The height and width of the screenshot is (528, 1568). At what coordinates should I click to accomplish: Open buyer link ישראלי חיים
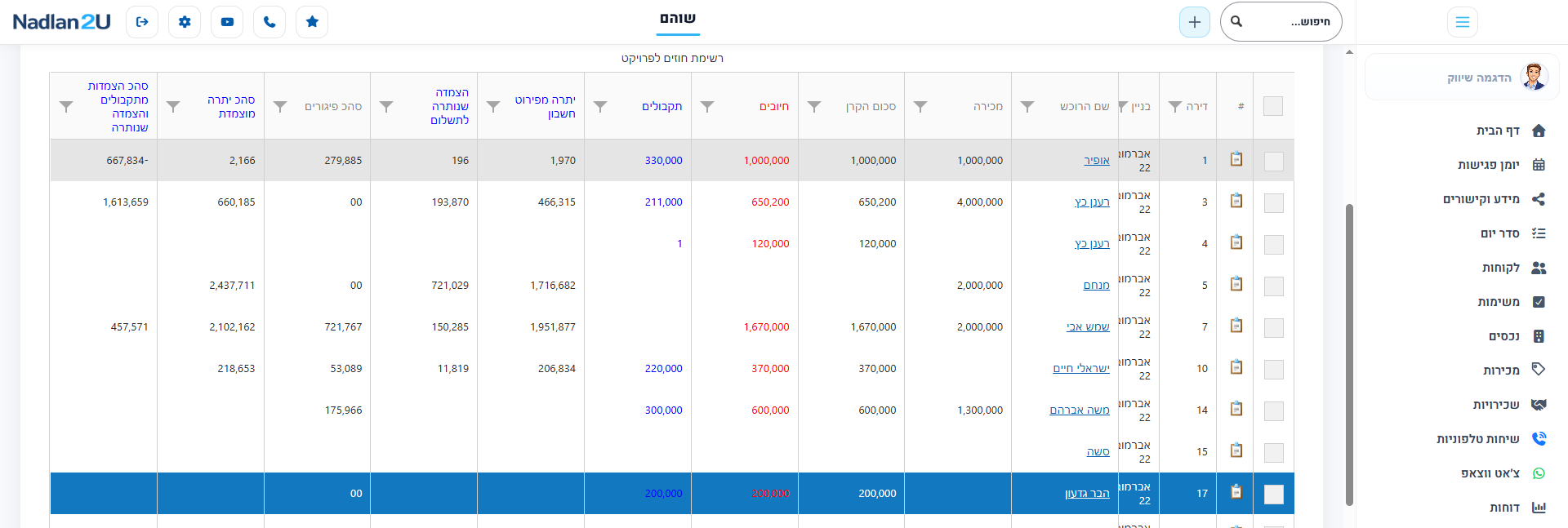pyautogui.click(x=1081, y=369)
